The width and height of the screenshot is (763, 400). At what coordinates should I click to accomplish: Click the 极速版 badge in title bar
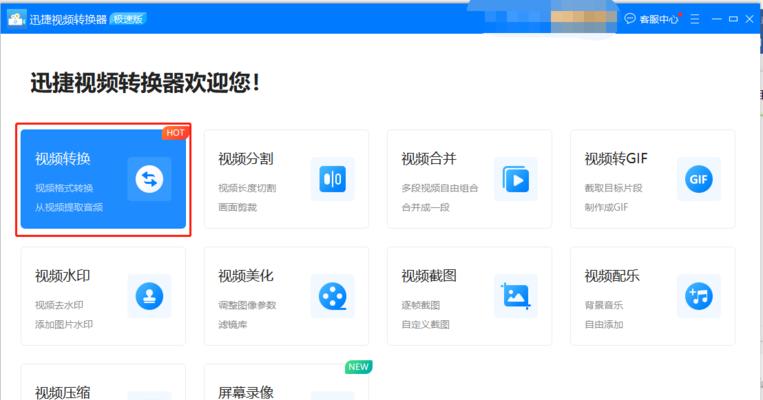point(128,18)
